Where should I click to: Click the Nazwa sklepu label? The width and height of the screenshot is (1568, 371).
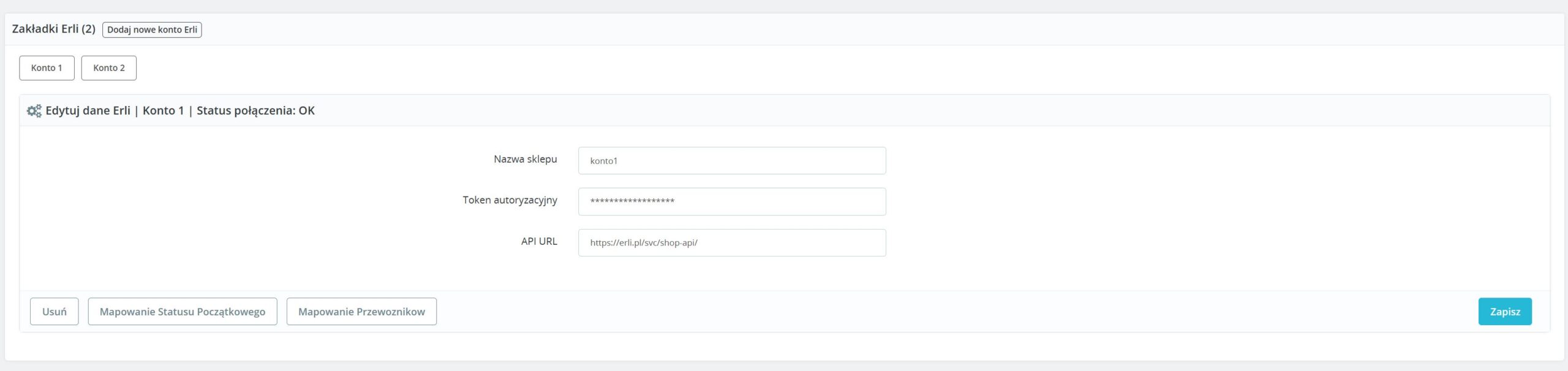[x=526, y=159]
